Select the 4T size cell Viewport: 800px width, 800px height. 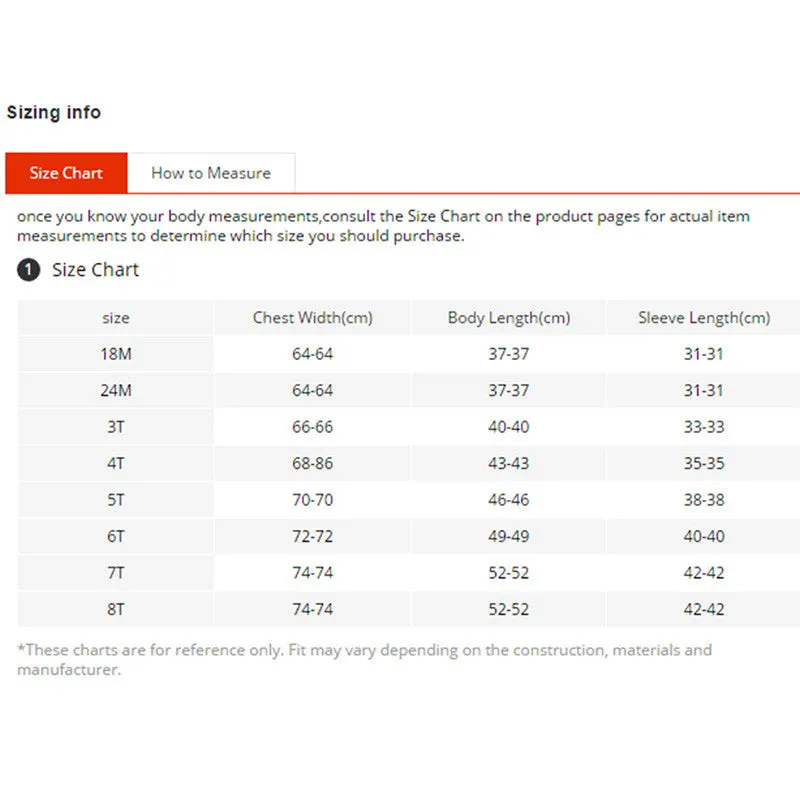pyautogui.click(x=116, y=463)
